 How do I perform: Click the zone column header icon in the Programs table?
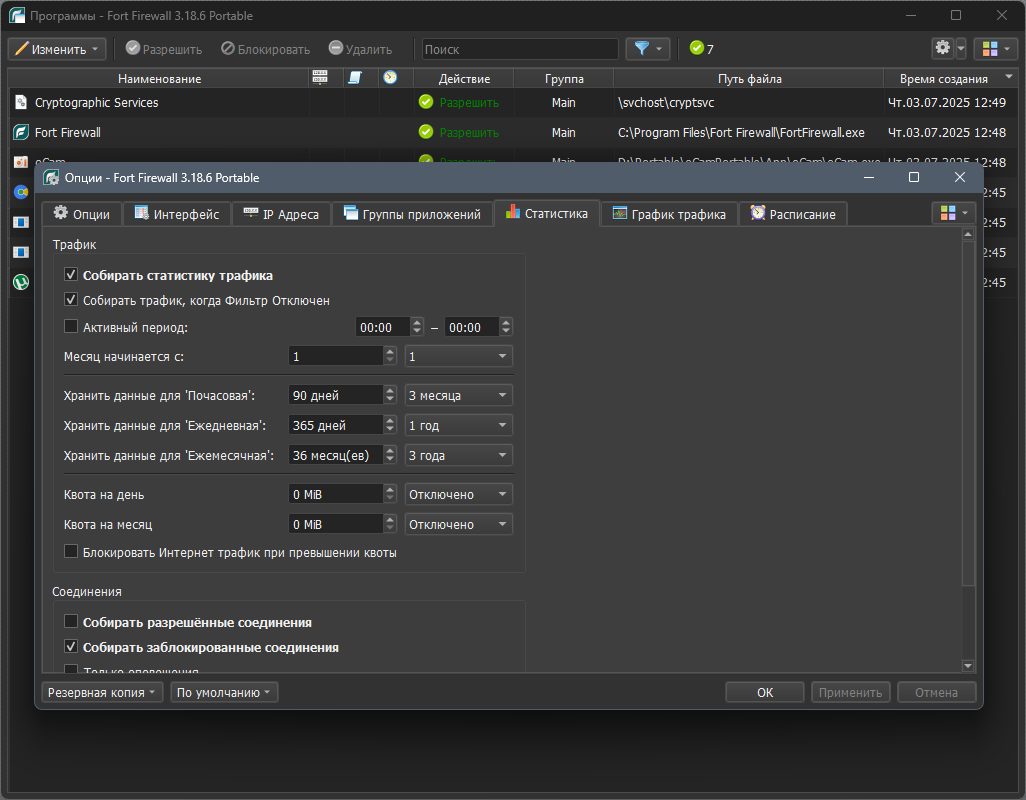(x=320, y=78)
